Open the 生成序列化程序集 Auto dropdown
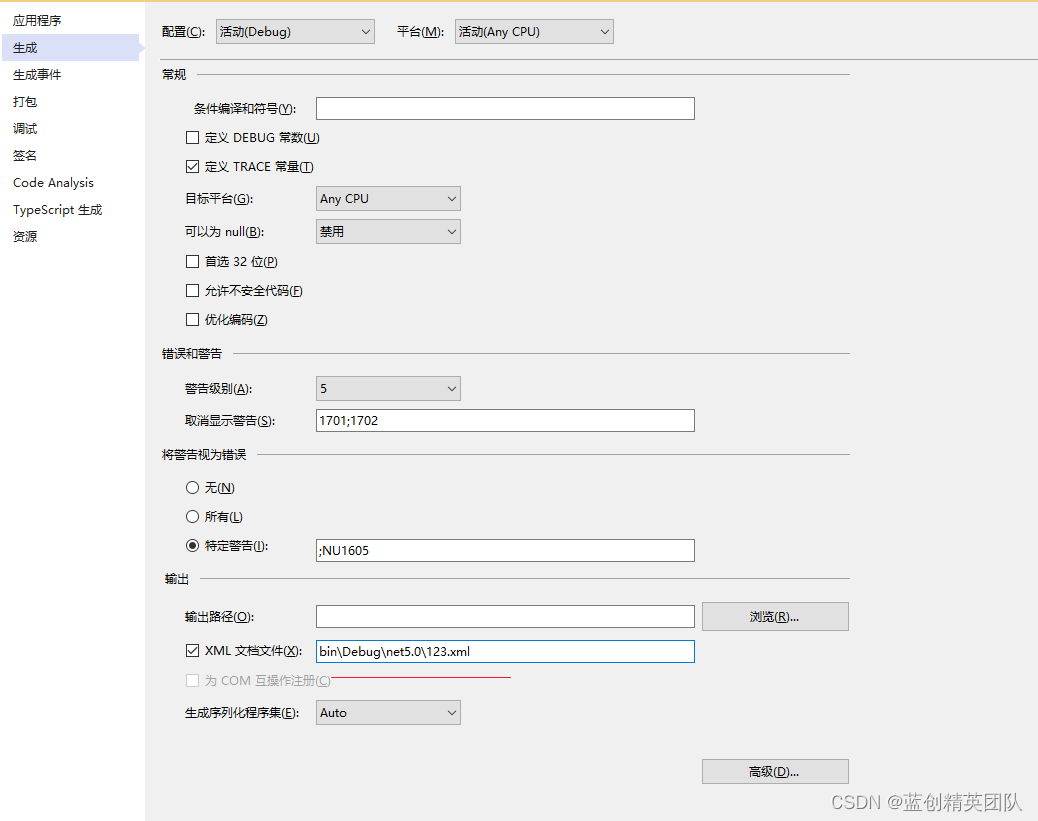Viewport: 1038px width, 821px height. [x=388, y=713]
